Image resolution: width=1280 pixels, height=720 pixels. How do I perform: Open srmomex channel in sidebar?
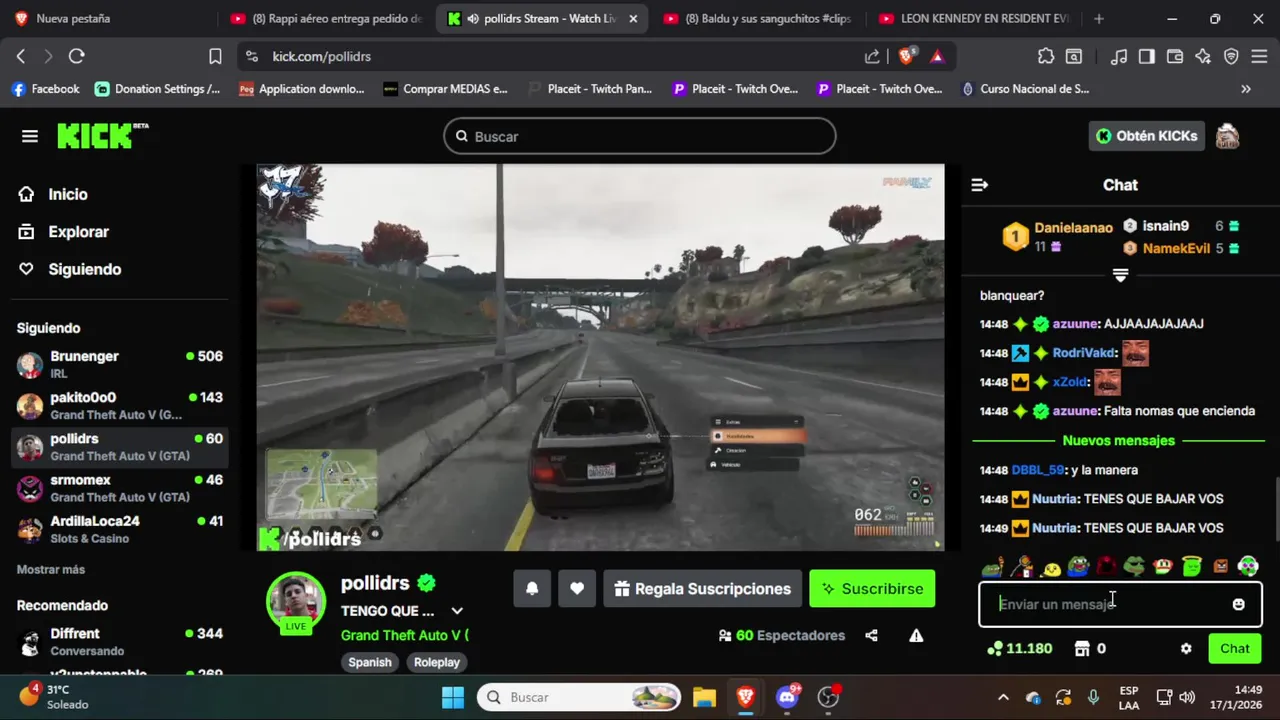[120, 488]
